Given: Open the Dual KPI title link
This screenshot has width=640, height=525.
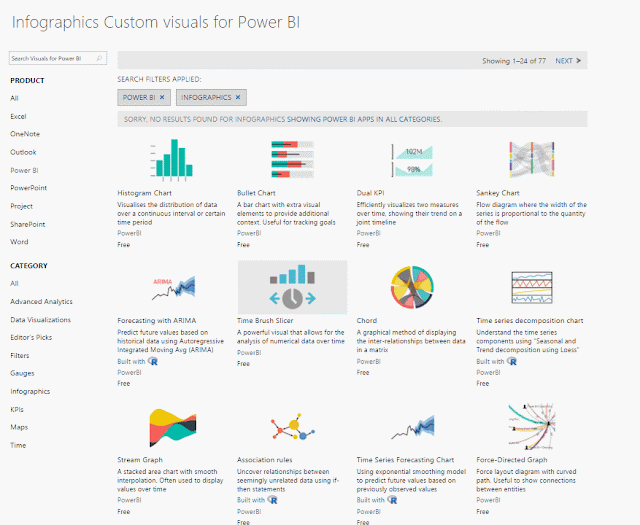Looking at the screenshot, I should [370, 193].
